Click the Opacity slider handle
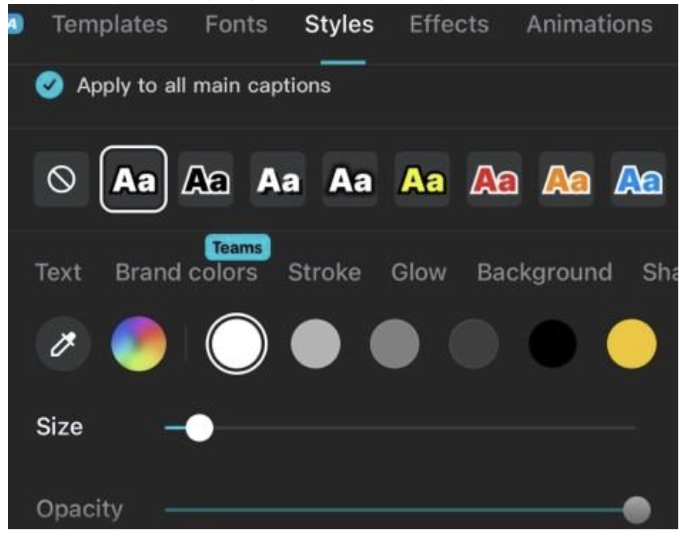The width and height of the screenshot is (687, 539). (636, 510)
